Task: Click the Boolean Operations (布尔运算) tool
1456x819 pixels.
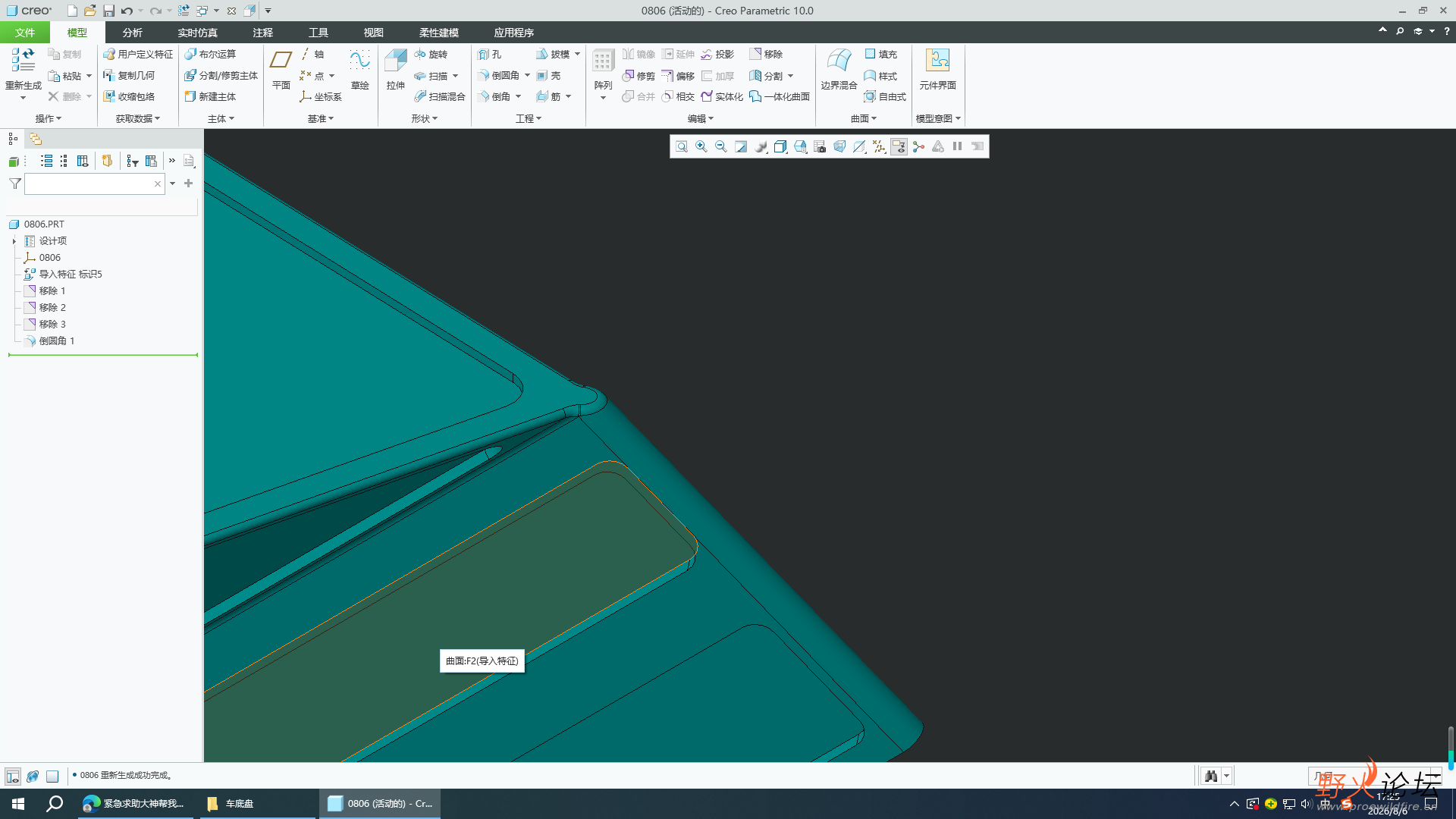Action: tap(210, 55)
